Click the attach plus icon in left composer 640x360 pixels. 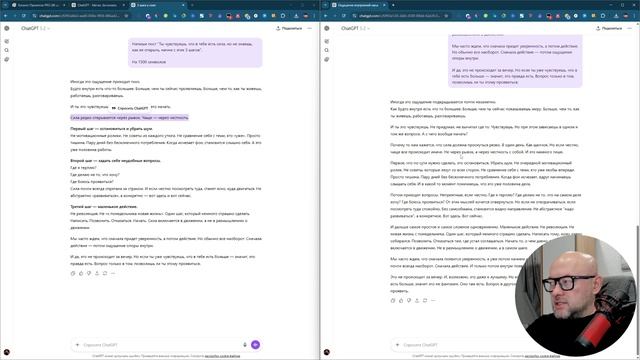(78, 345)
